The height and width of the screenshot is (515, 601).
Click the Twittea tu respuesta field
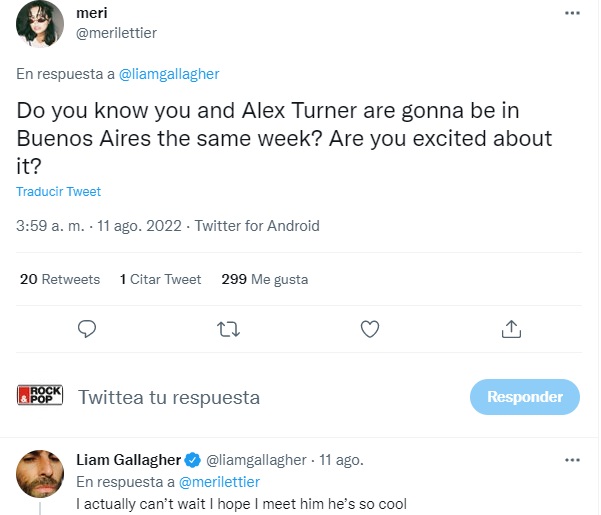pos(169,397)
